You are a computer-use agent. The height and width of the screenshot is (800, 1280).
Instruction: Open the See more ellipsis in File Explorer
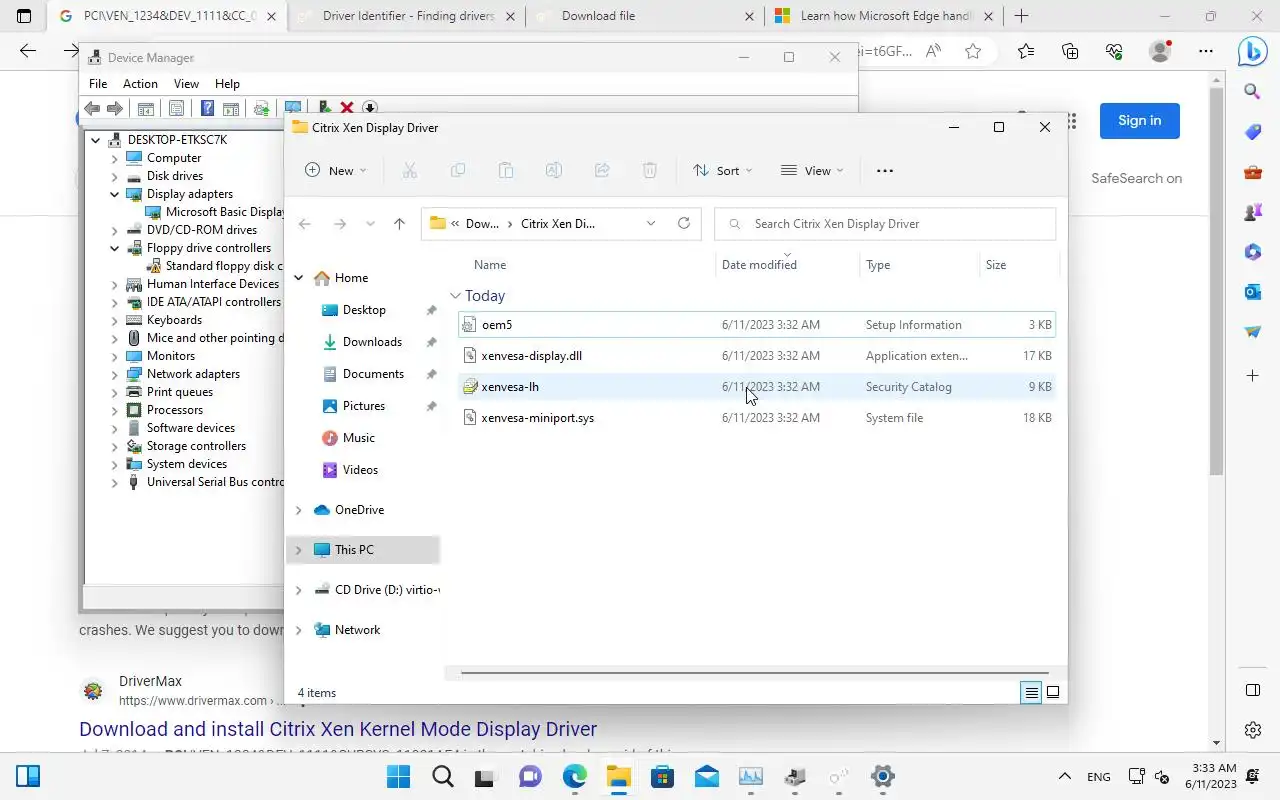pyautogui.click(x=884, y=171)
